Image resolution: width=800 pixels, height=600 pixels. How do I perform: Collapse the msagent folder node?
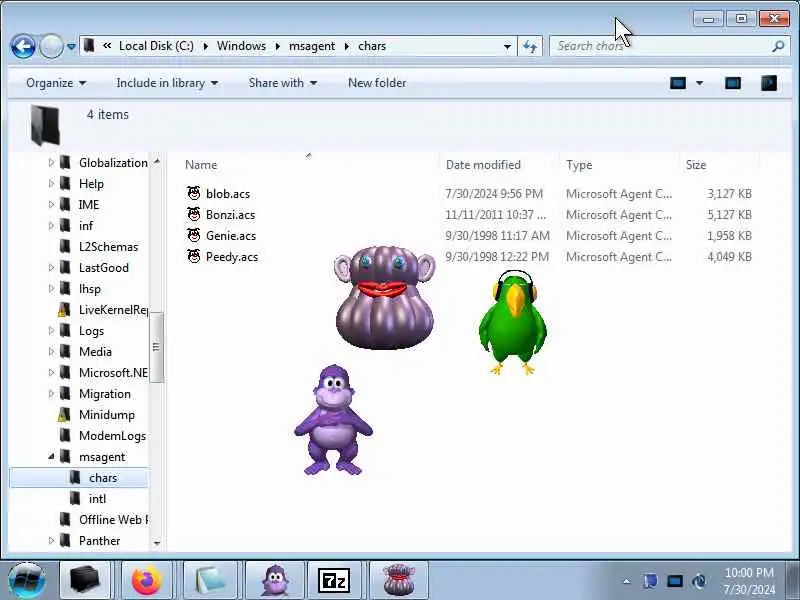click(x=51, y=457)
